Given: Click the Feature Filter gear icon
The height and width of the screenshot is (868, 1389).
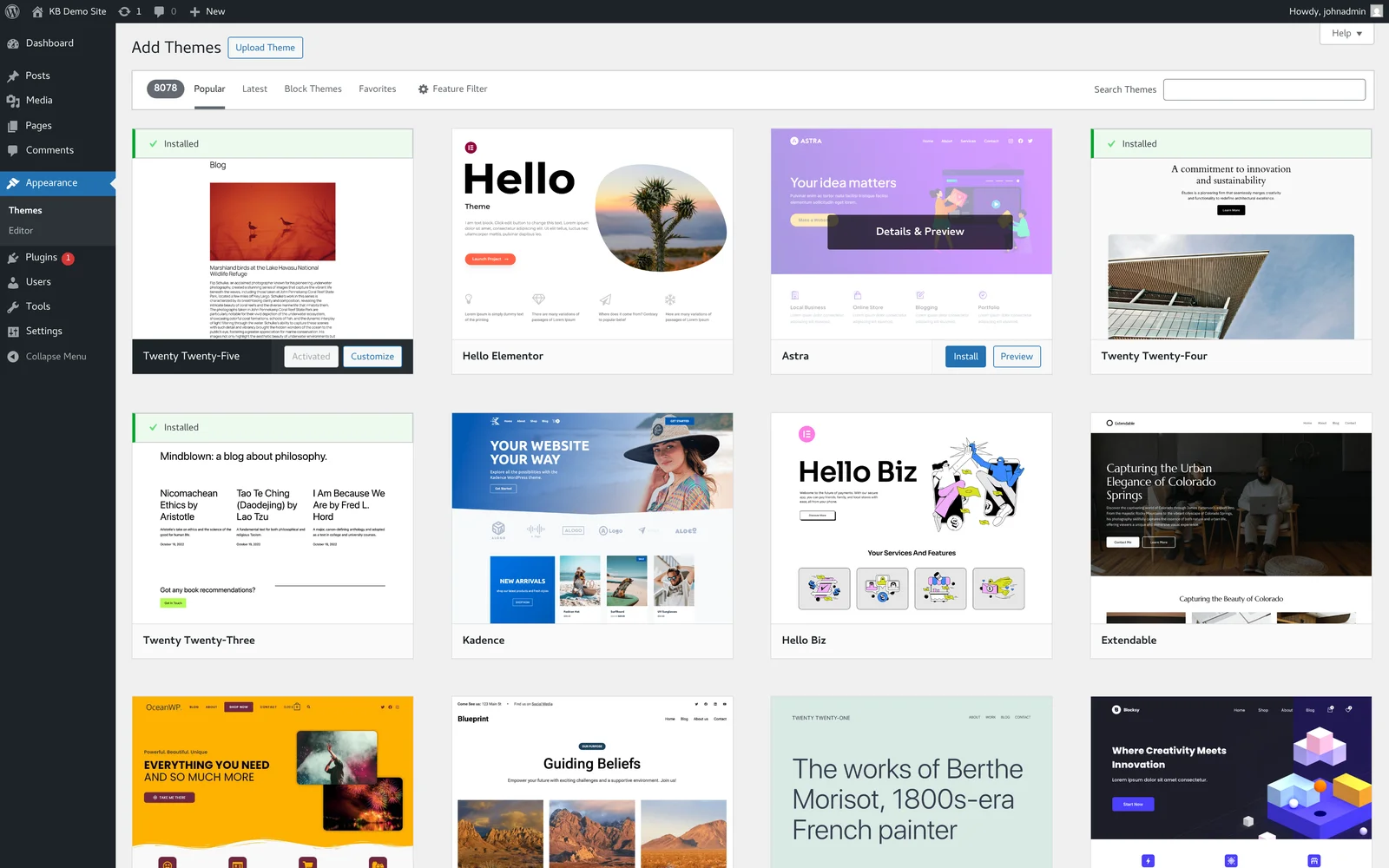Looking at the screenshot, I should click(424, 89).
